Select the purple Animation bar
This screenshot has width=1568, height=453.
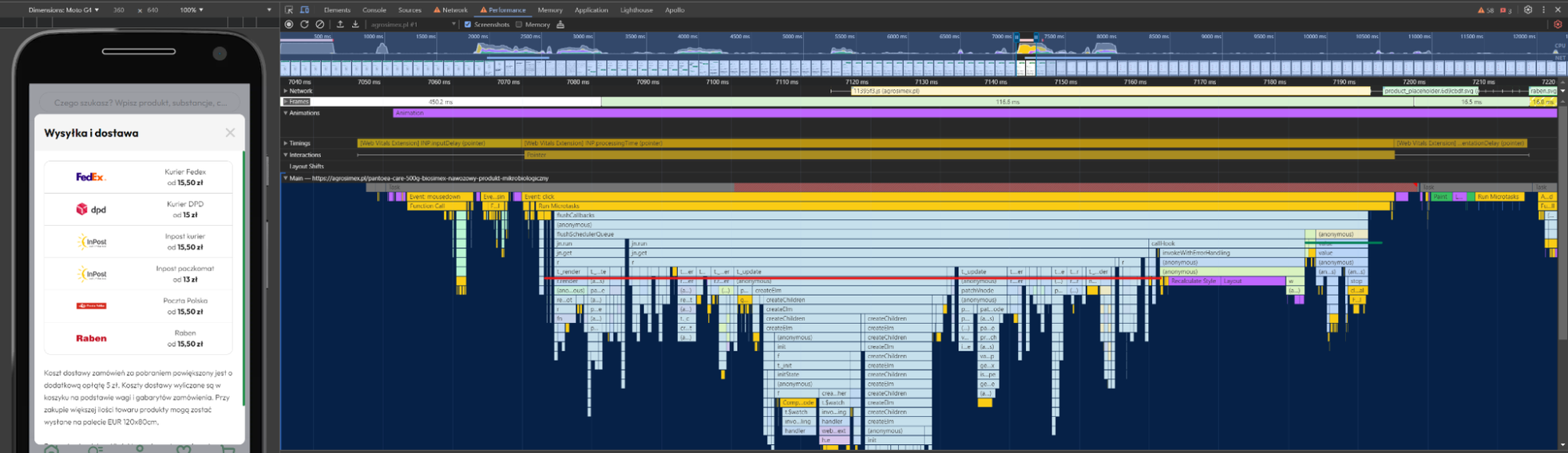[x=974, y=112]
